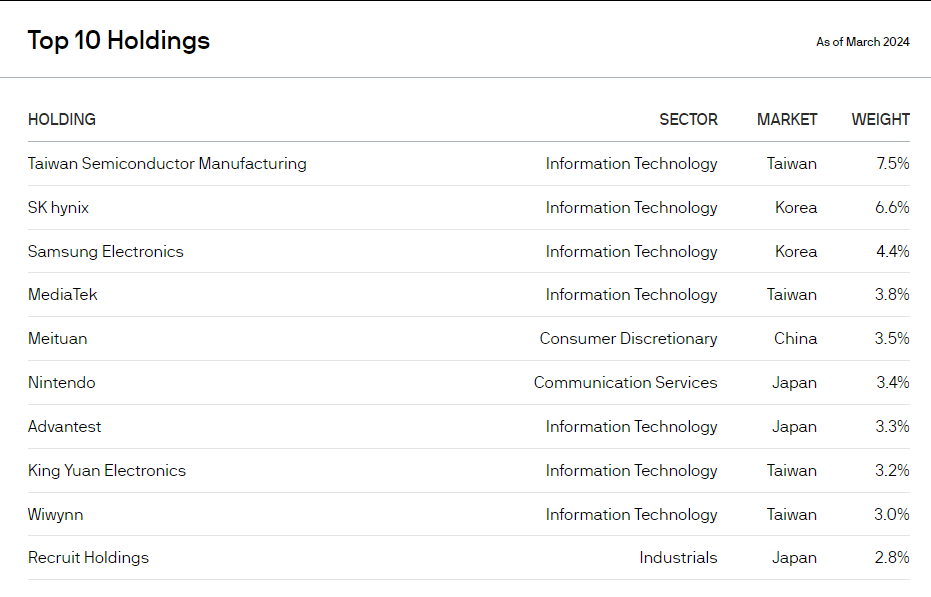The image size is (931, 597).
Task: Click Samsung Electronics in the holdings list
Action: 106,251
